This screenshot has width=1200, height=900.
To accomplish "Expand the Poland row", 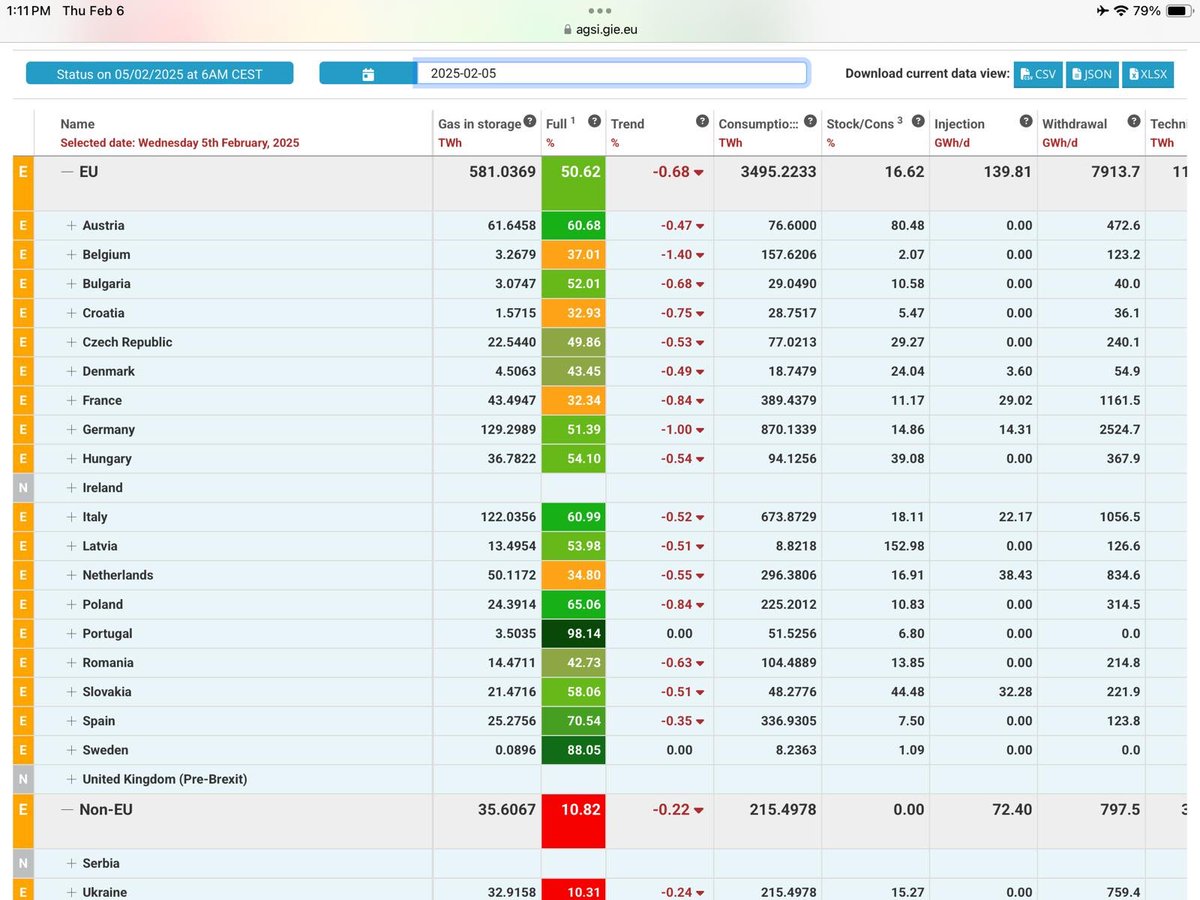I will (x=72, y=604).
